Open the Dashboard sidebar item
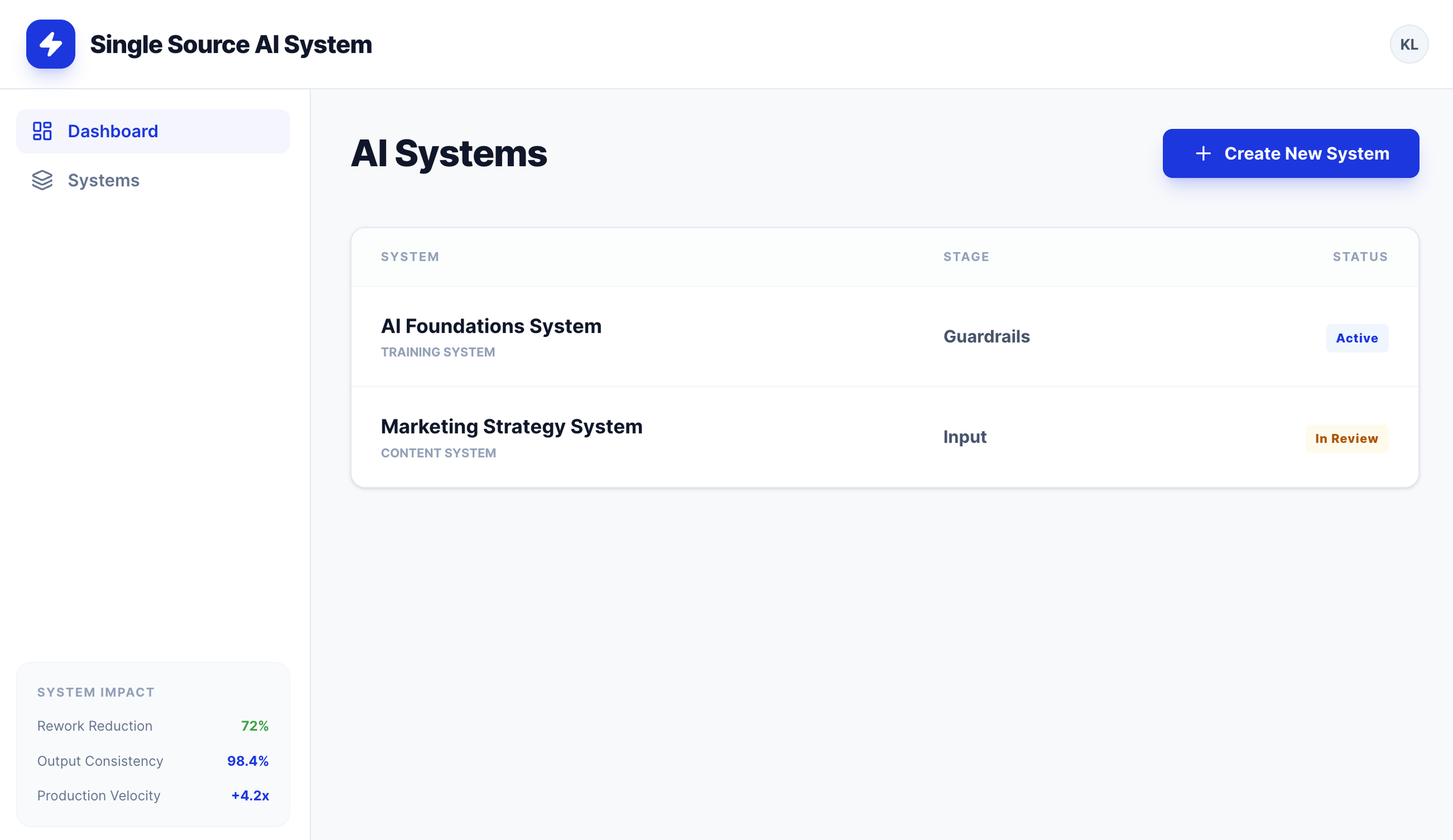The image size is (1453, 840). pyautogui.click(x=113, y=131)
